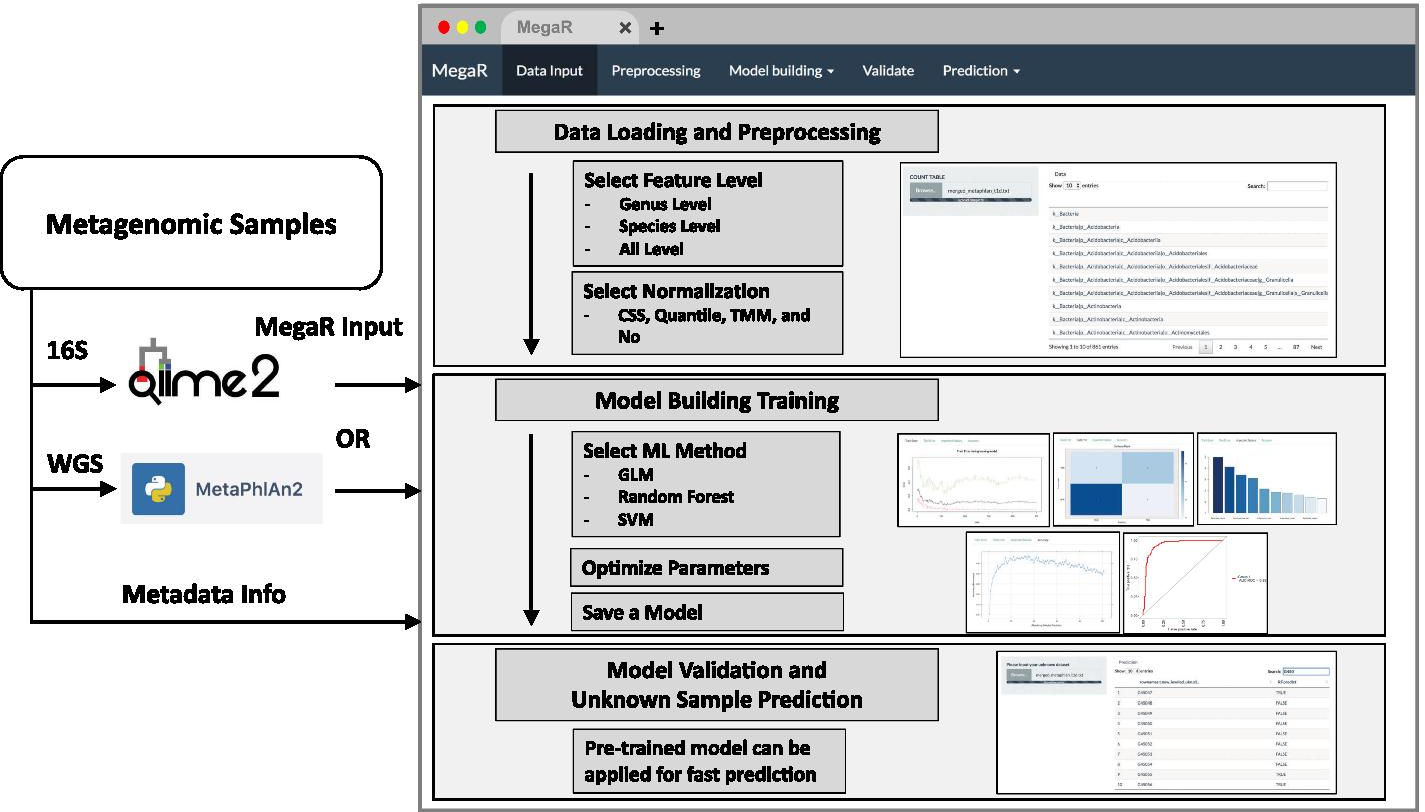Open a new browser tab with plus
This screenshot has width=1425, height=812.
[x=657, y=28]
